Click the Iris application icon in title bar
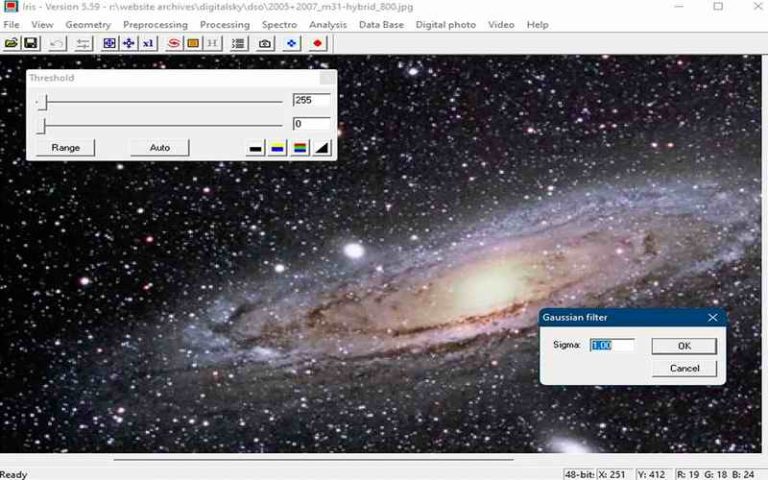 [x=10, y=6]
